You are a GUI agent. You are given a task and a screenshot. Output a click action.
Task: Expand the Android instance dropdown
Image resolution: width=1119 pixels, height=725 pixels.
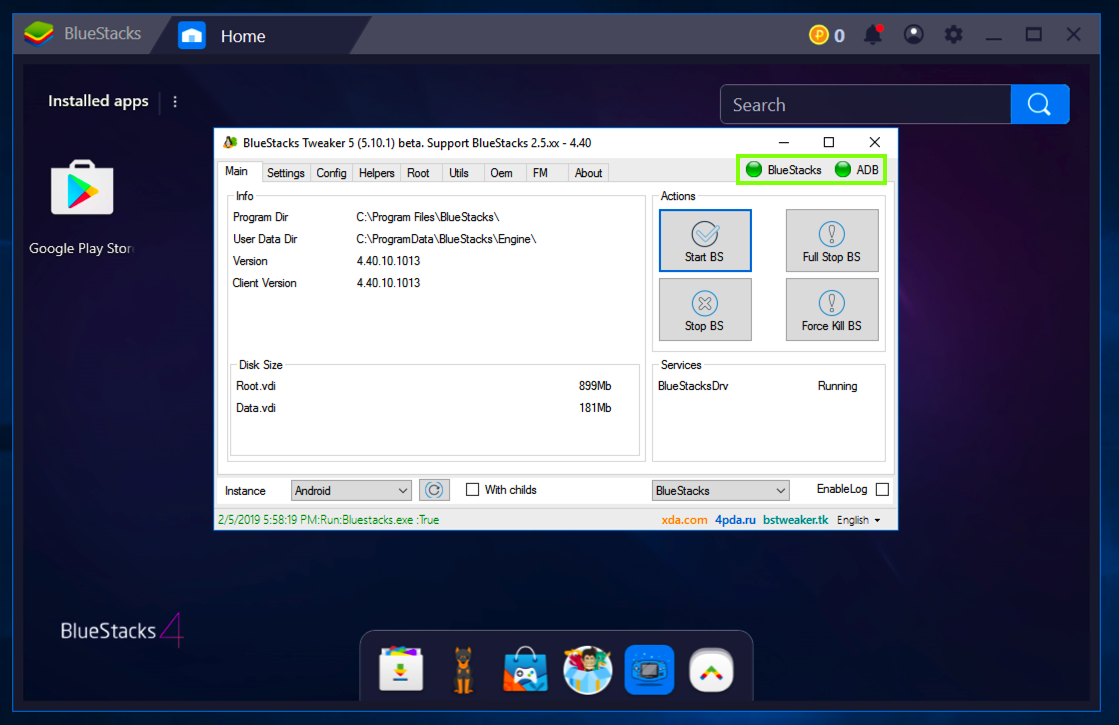(351, 491)
